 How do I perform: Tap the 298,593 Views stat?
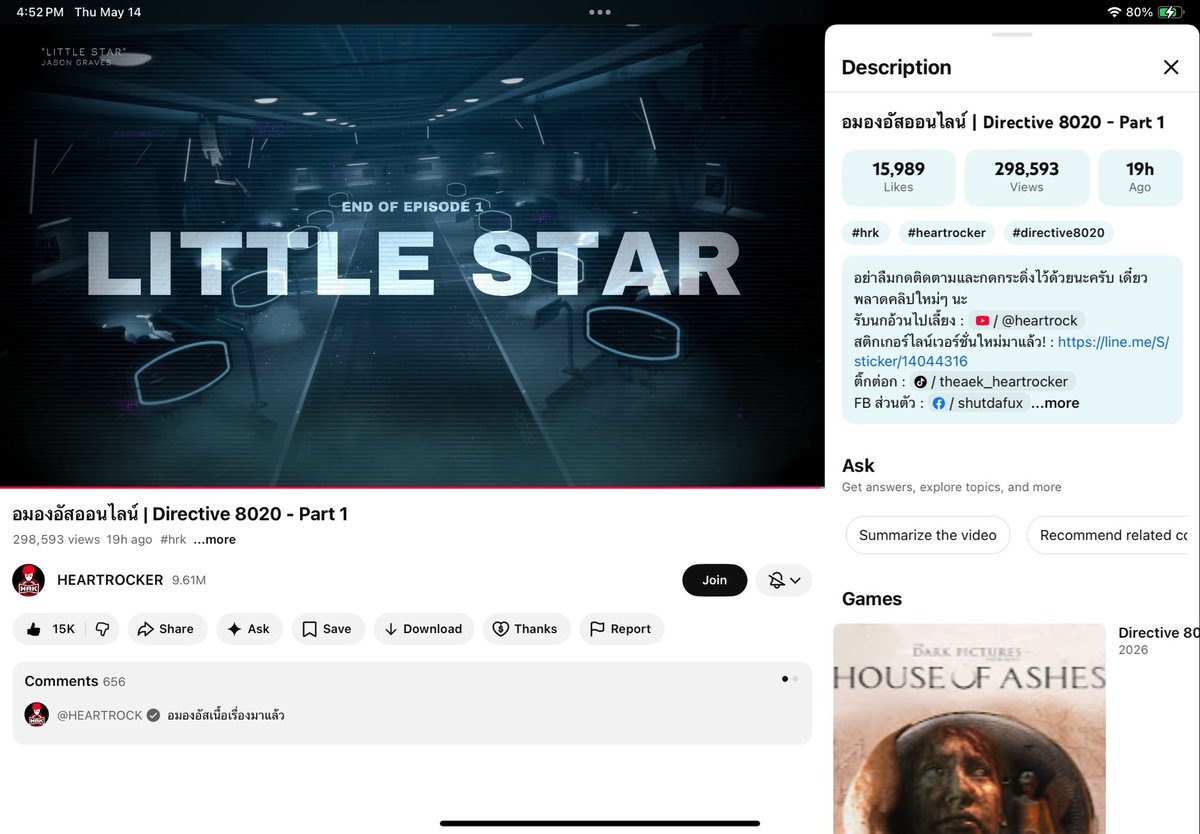(x=1026, y=178)
